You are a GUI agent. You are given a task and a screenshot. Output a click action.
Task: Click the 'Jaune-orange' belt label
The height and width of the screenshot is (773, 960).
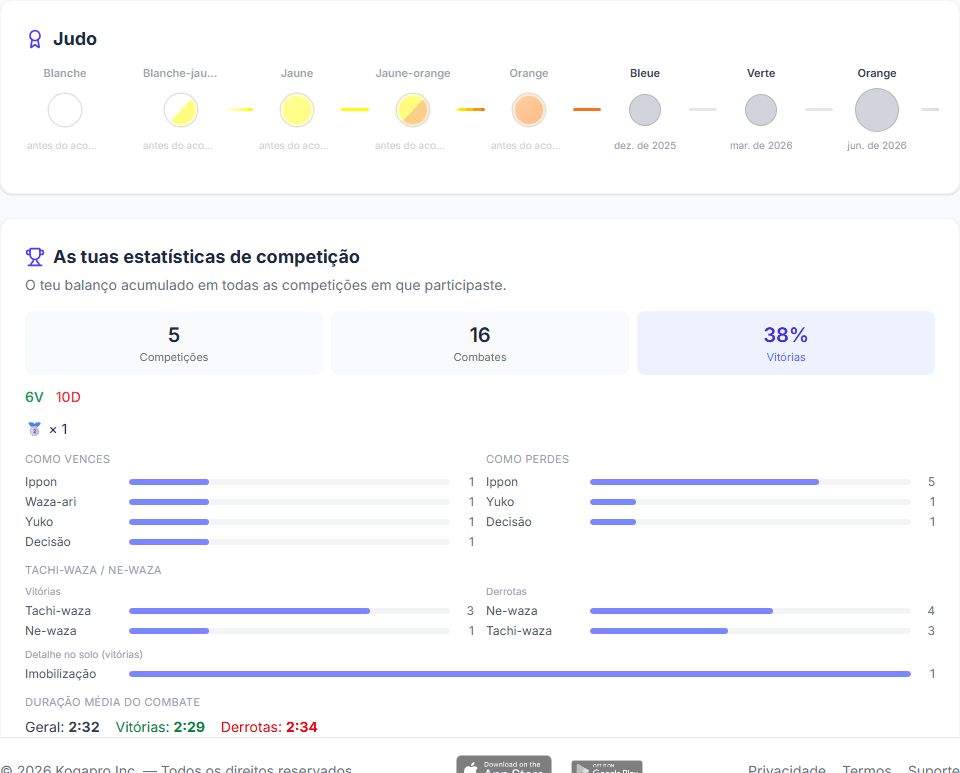413,73
